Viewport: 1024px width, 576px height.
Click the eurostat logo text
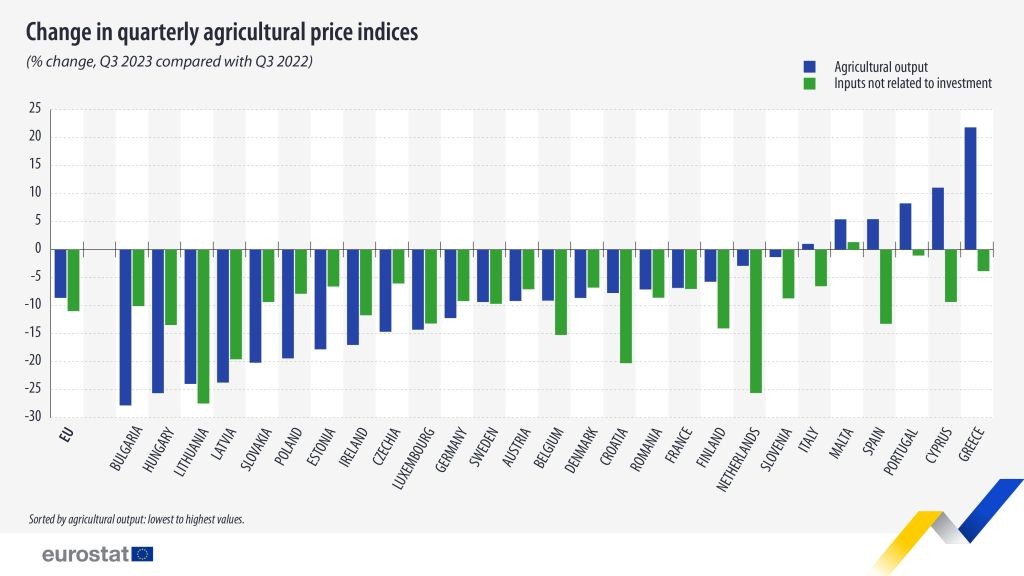[86, 554]
